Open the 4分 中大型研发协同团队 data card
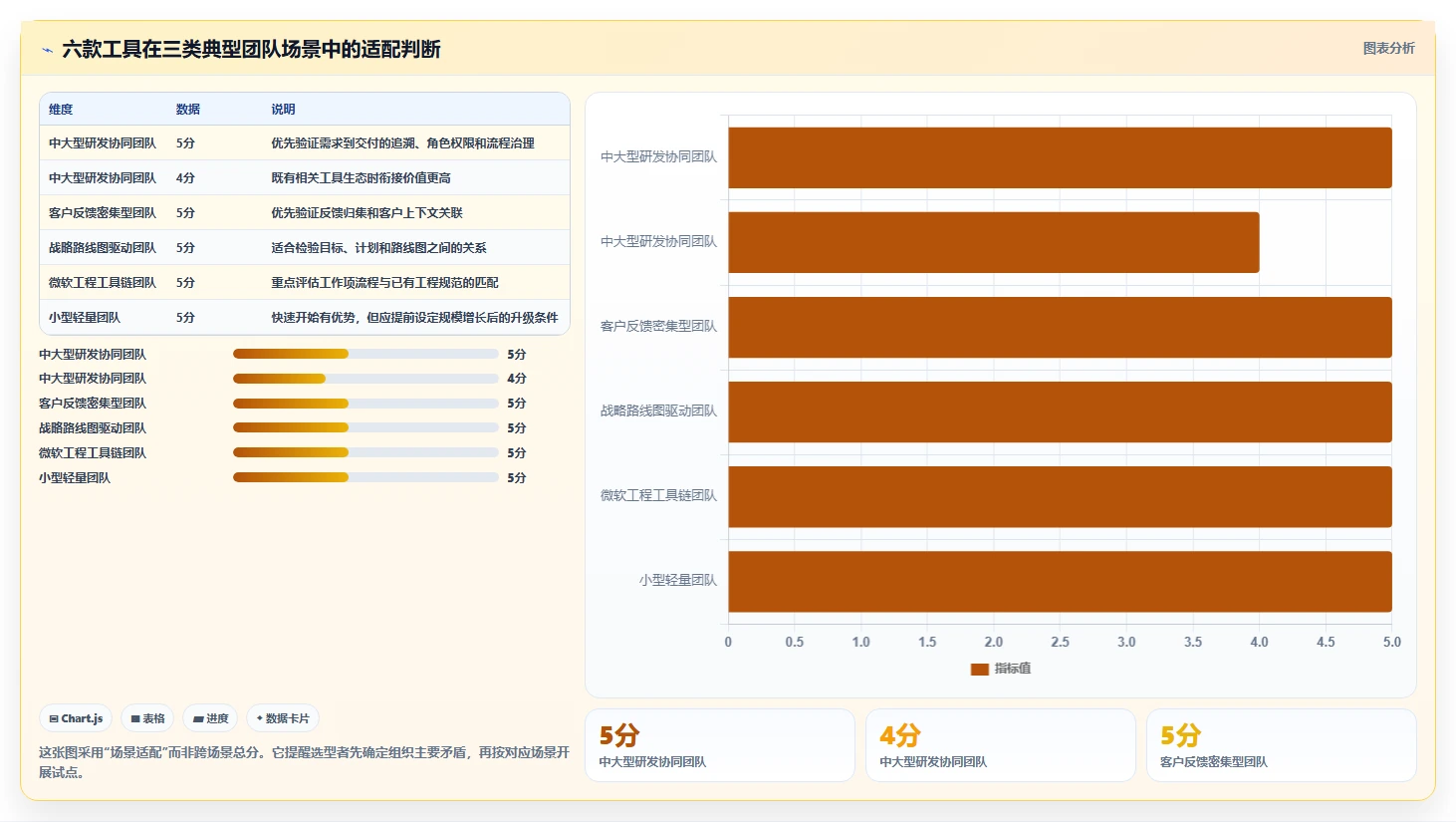The width and height of the screenshot is (1456, 822). (1001, 745)
